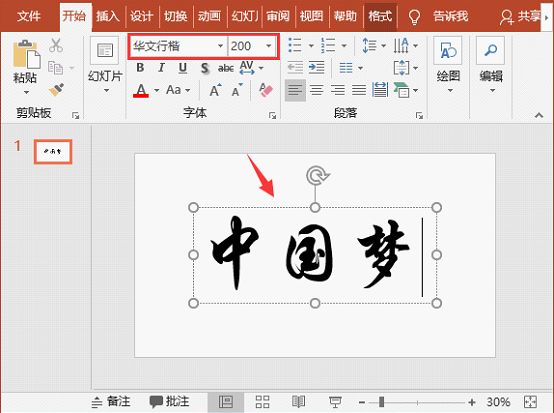Clear all formatting with eraser icon
The image size is (554, 413).
pyautogui.click(x=265, y=90)
